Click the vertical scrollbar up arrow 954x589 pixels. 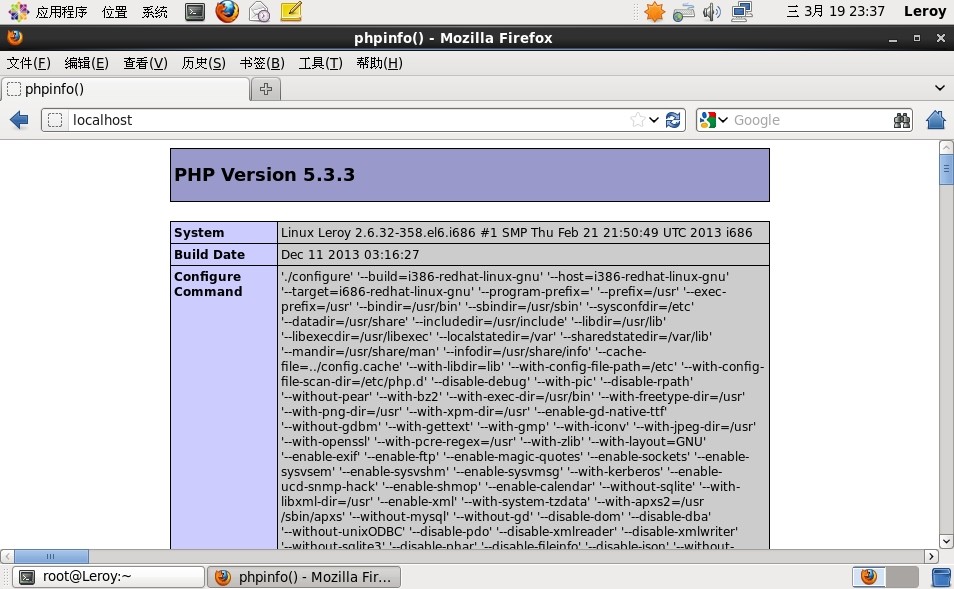tap(946, 147)
